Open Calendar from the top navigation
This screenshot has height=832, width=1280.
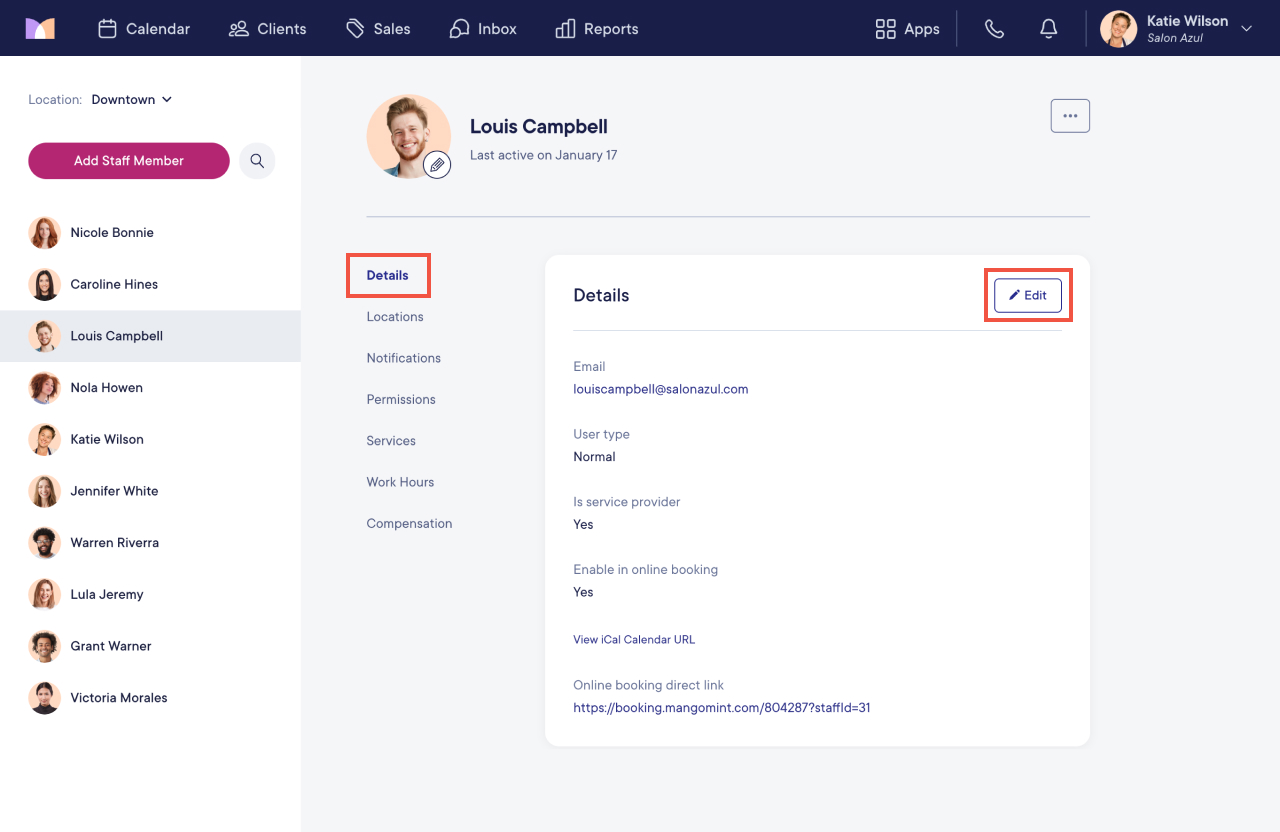pyautogui.click(x=144, y=29)
